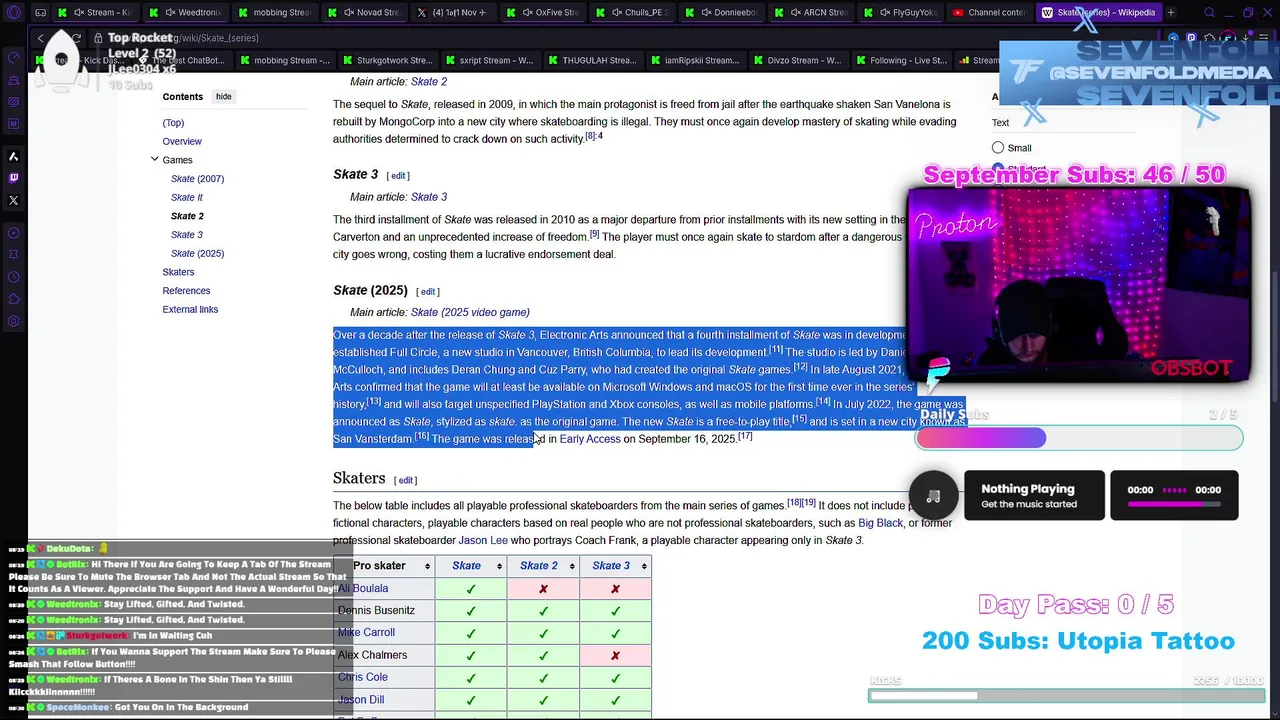The height and width of the screenshot is (720, 1280).
Task: Open the sidebar M icon panel
Action: [x=14, y=123]
